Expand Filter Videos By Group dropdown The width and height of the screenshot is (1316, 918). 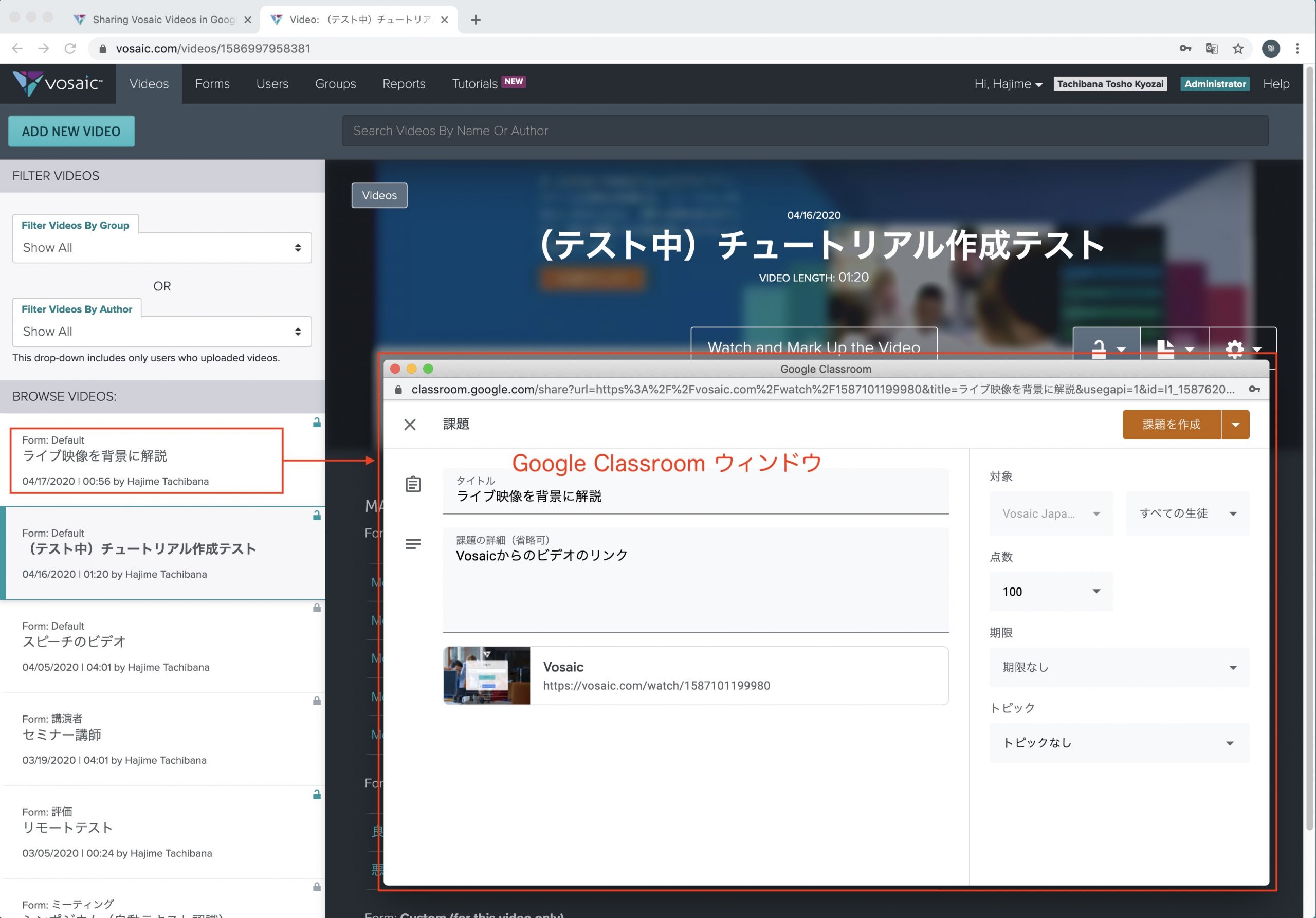pyautogui.click(x=162, y=248)
